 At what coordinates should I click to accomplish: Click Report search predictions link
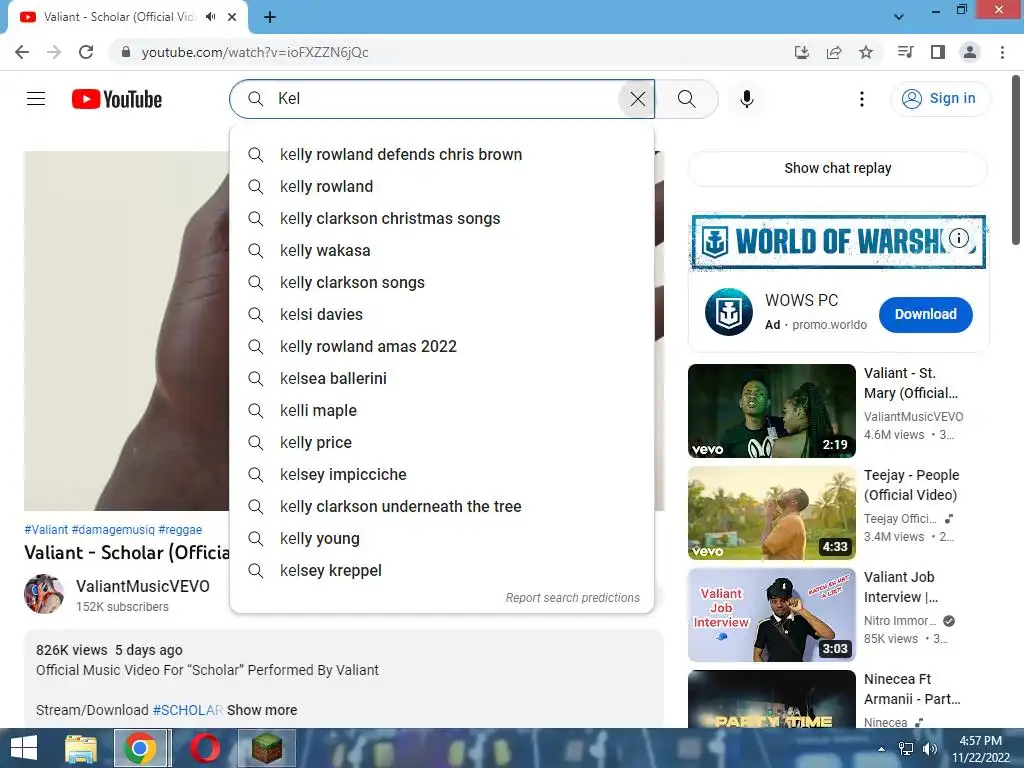click(x=573, y=598)
